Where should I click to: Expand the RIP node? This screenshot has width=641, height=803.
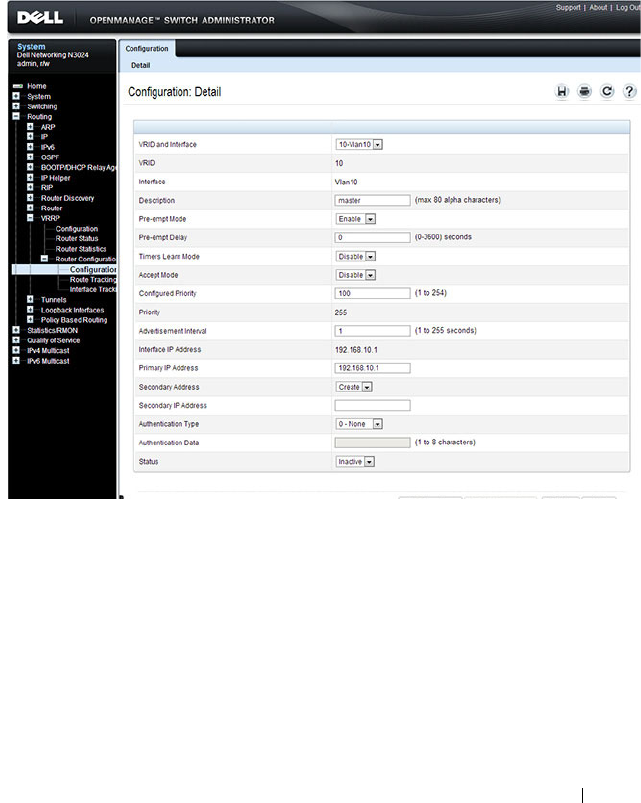[x=30, y=187]
